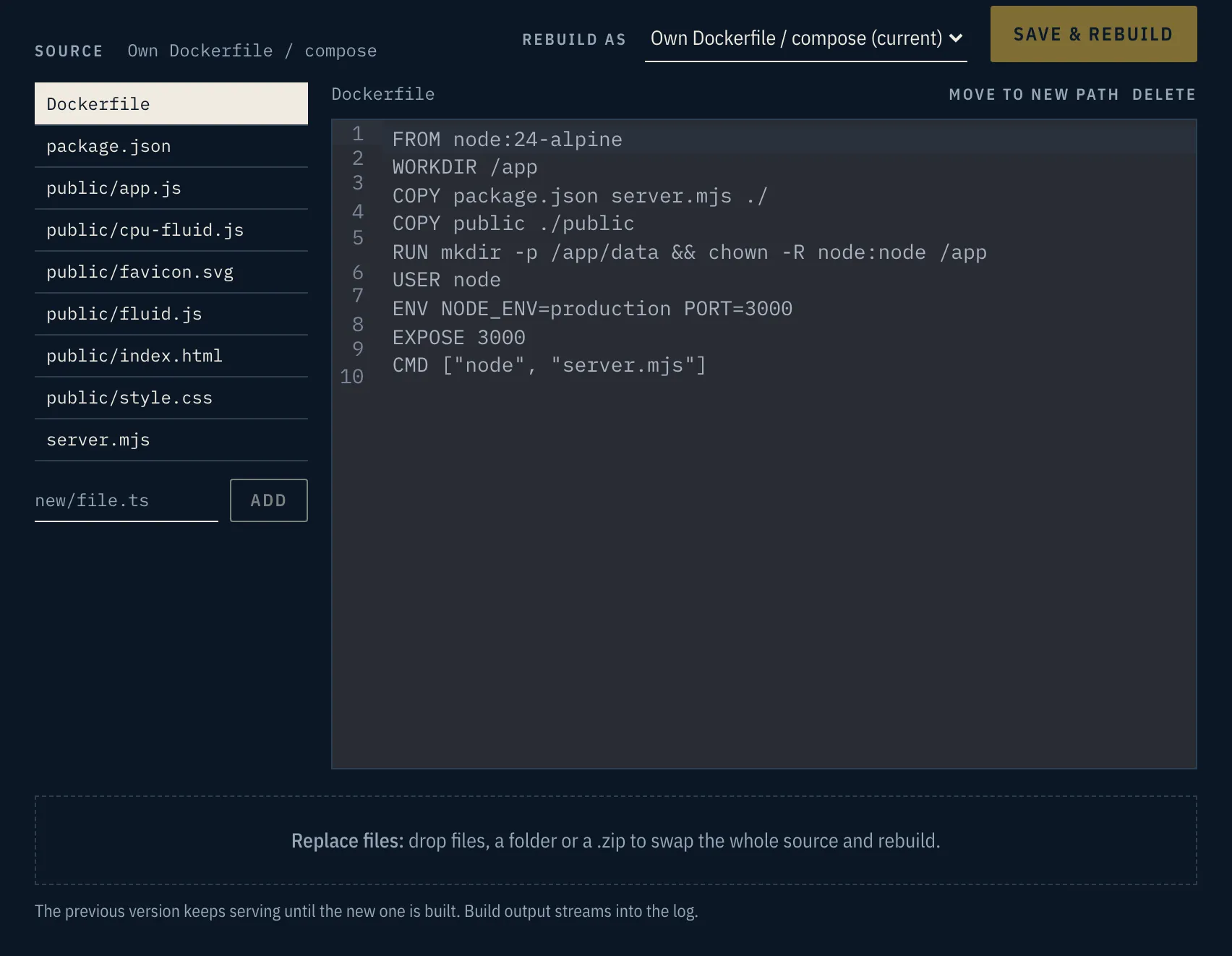Open the Rebuild As dropdown

pyautogui.click(x=805, y=38)
